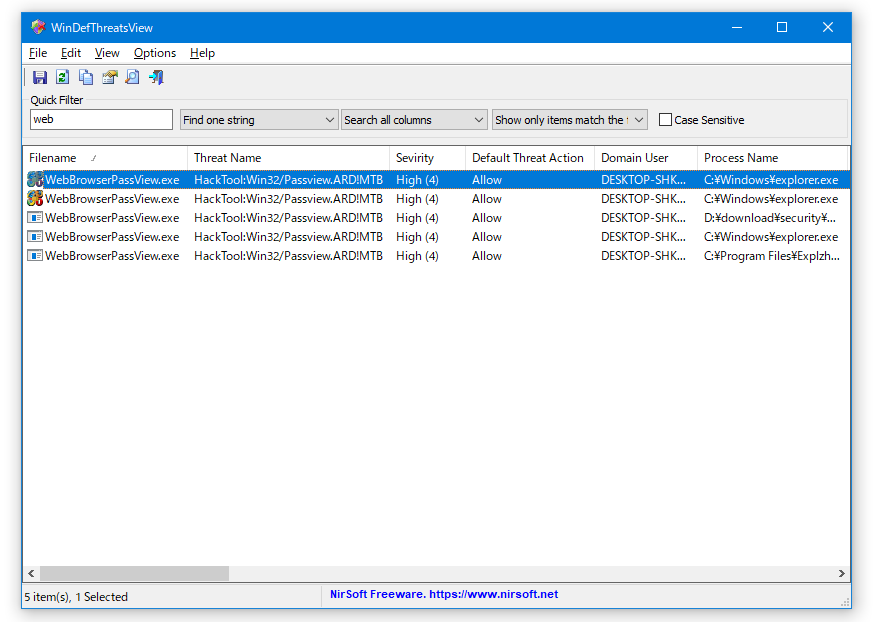Sort by the Threat Name column header
This screenshot has width=873, height=622.
[288, 158]
